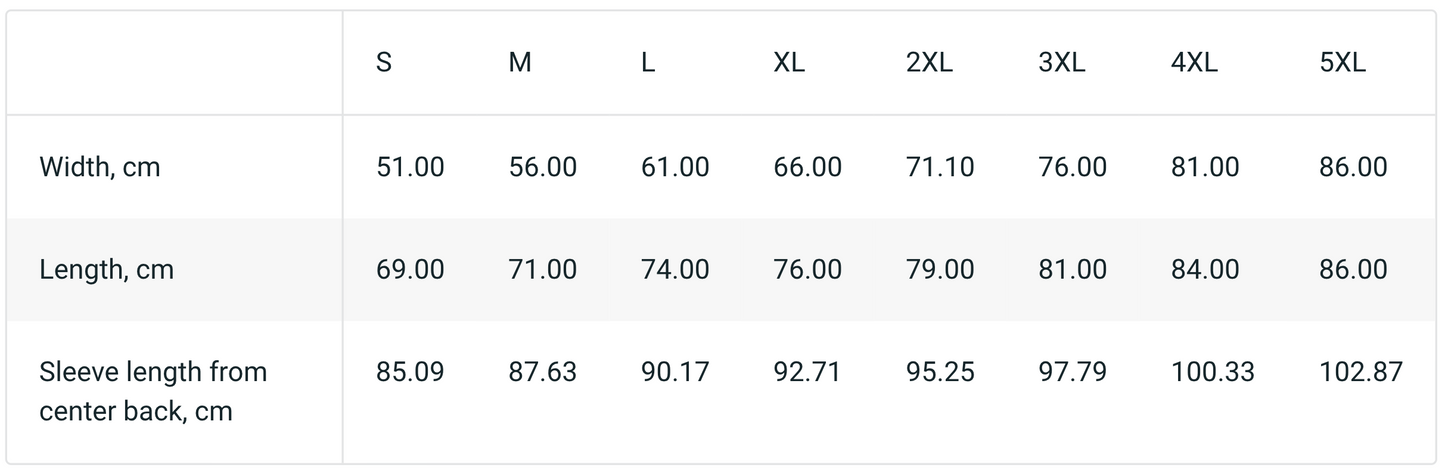Click the XL size column header

(789, 63)
